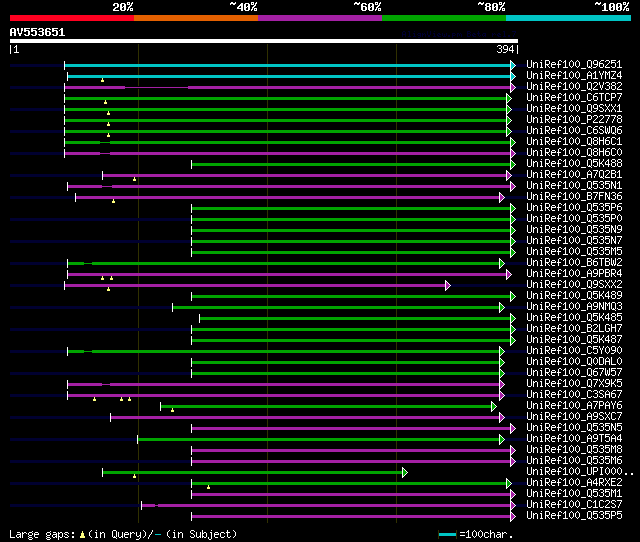Open the UniRef100_Q535M8 entry
The image size is (640, 542).
coord(574,450)
